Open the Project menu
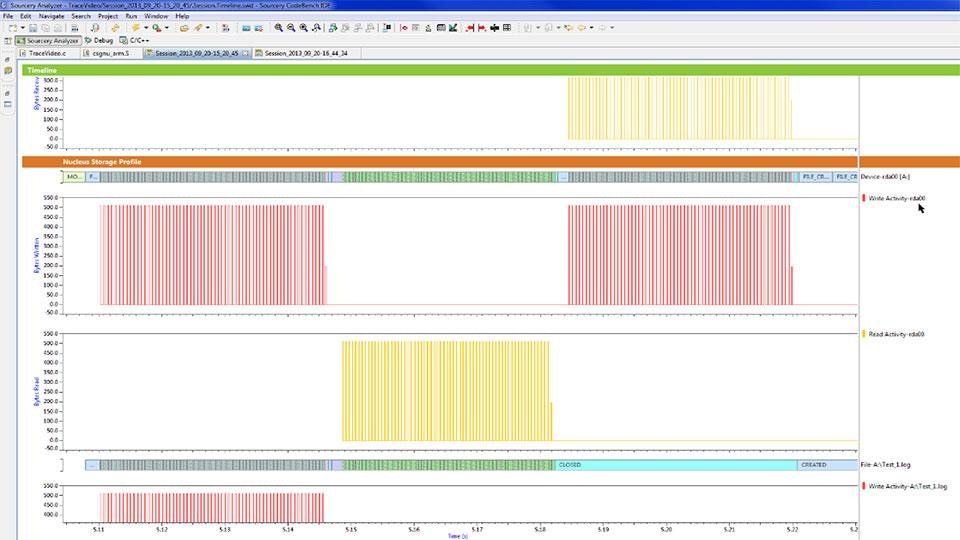Viewport: 960px width, 540px height. tap(108, 16)
